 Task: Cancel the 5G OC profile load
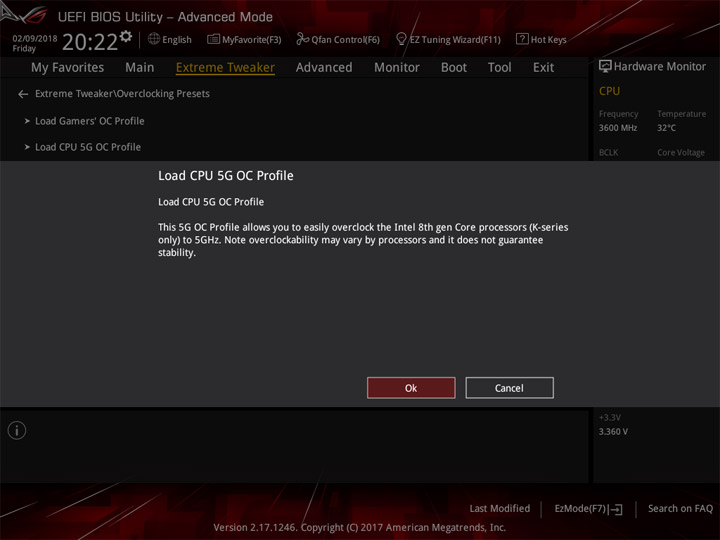click(509, 388)
